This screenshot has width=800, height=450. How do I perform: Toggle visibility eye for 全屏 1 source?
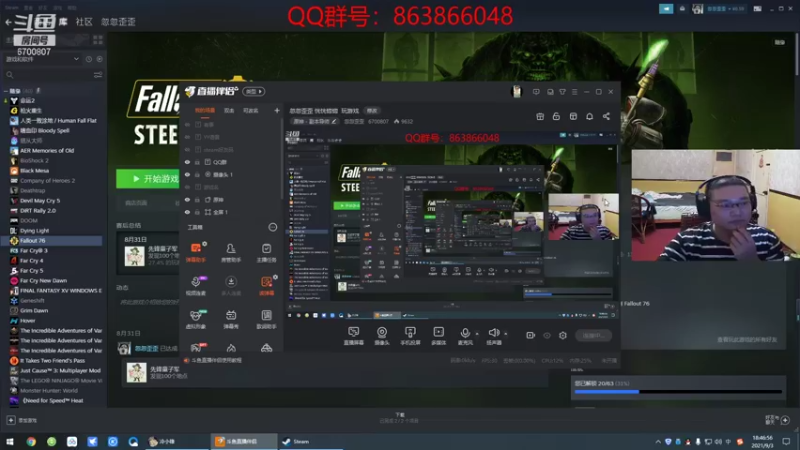coord(187,212)
